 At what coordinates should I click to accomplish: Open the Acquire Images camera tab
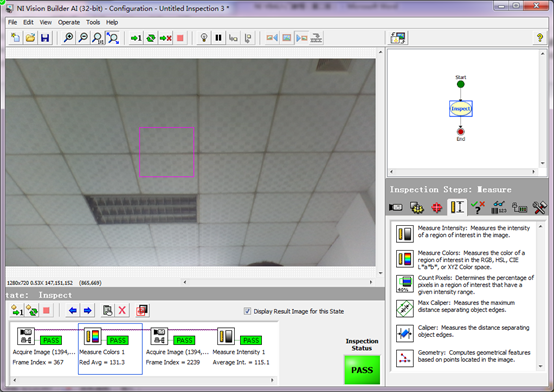tap(396, 207)
